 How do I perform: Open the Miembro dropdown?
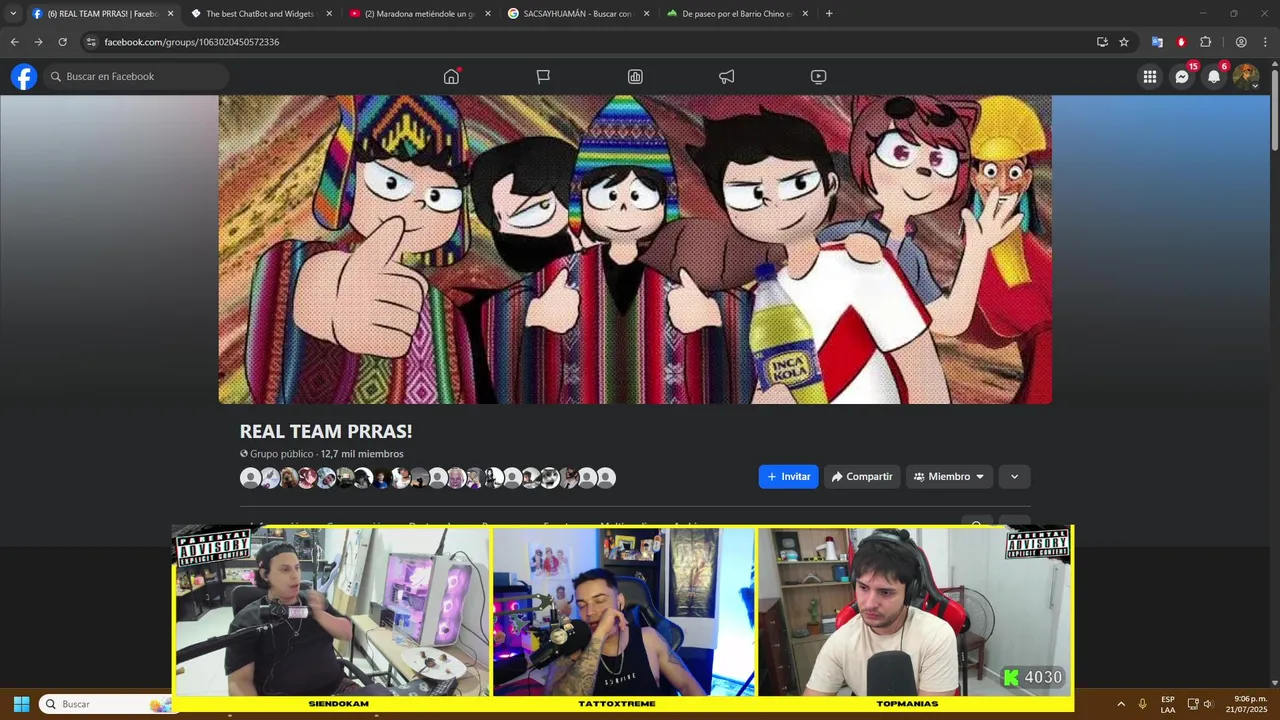(x=949, y=477)
